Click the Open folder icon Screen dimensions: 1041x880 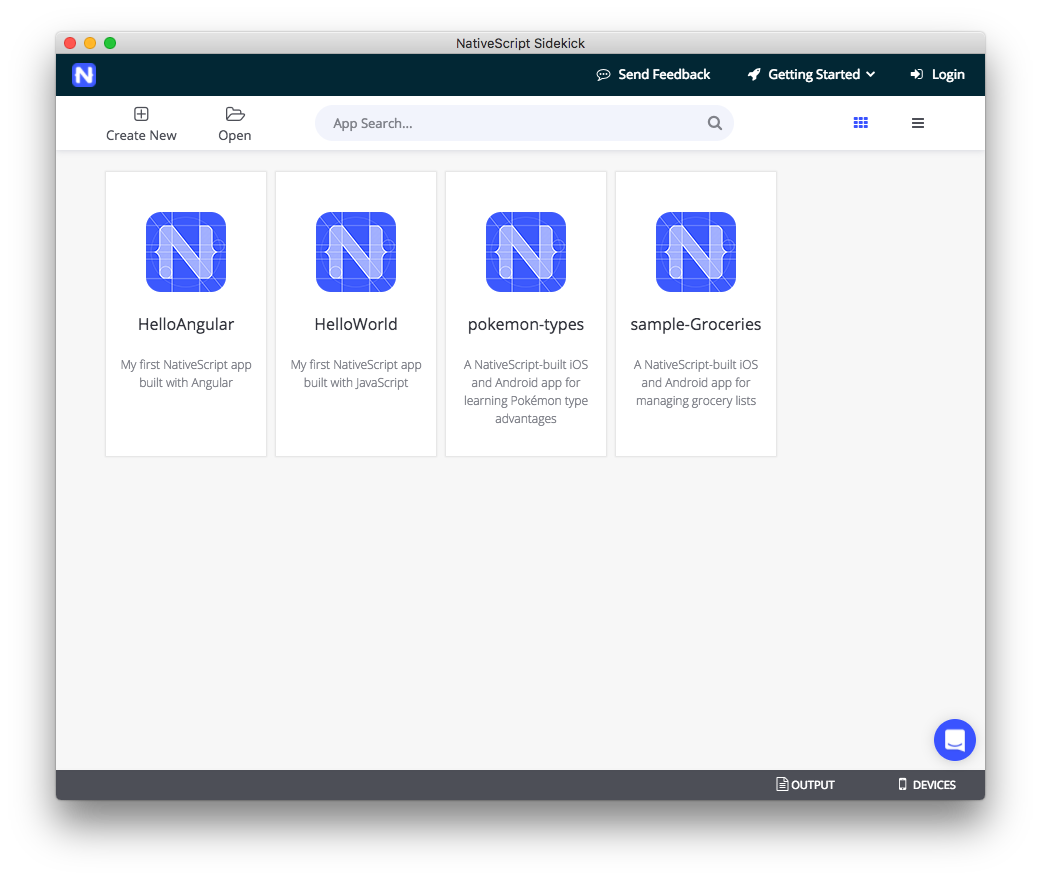click(235, 114)
